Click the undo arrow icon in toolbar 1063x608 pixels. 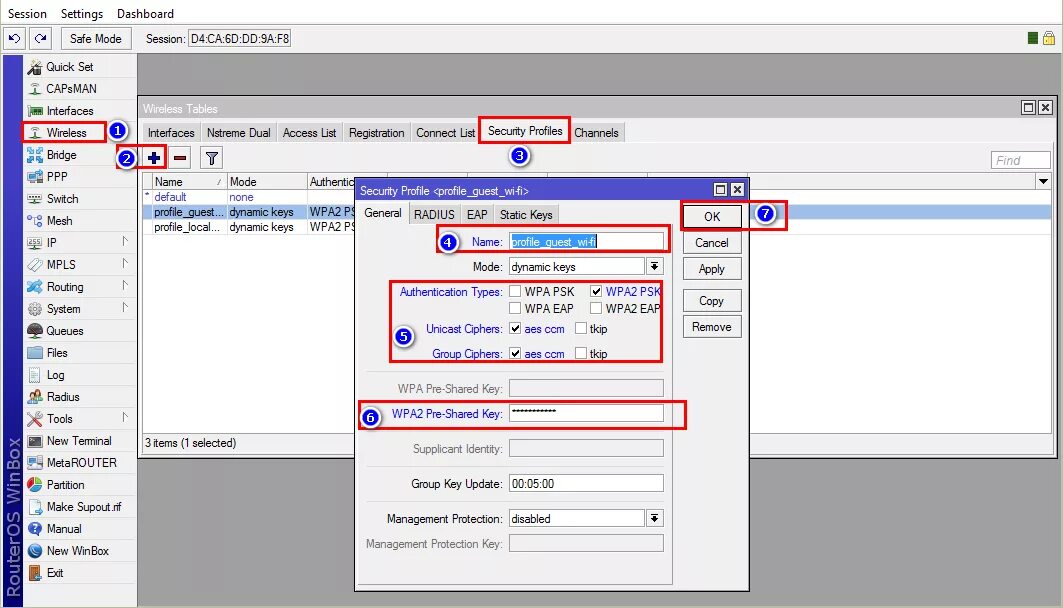[x=14, y=39]
